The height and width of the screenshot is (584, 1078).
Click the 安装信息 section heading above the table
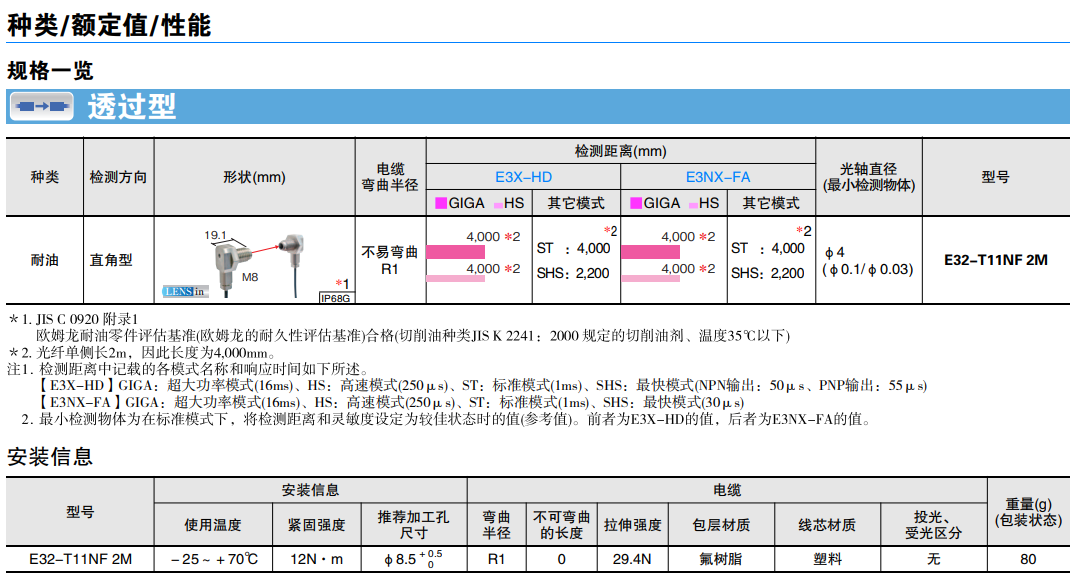[50, 457]
